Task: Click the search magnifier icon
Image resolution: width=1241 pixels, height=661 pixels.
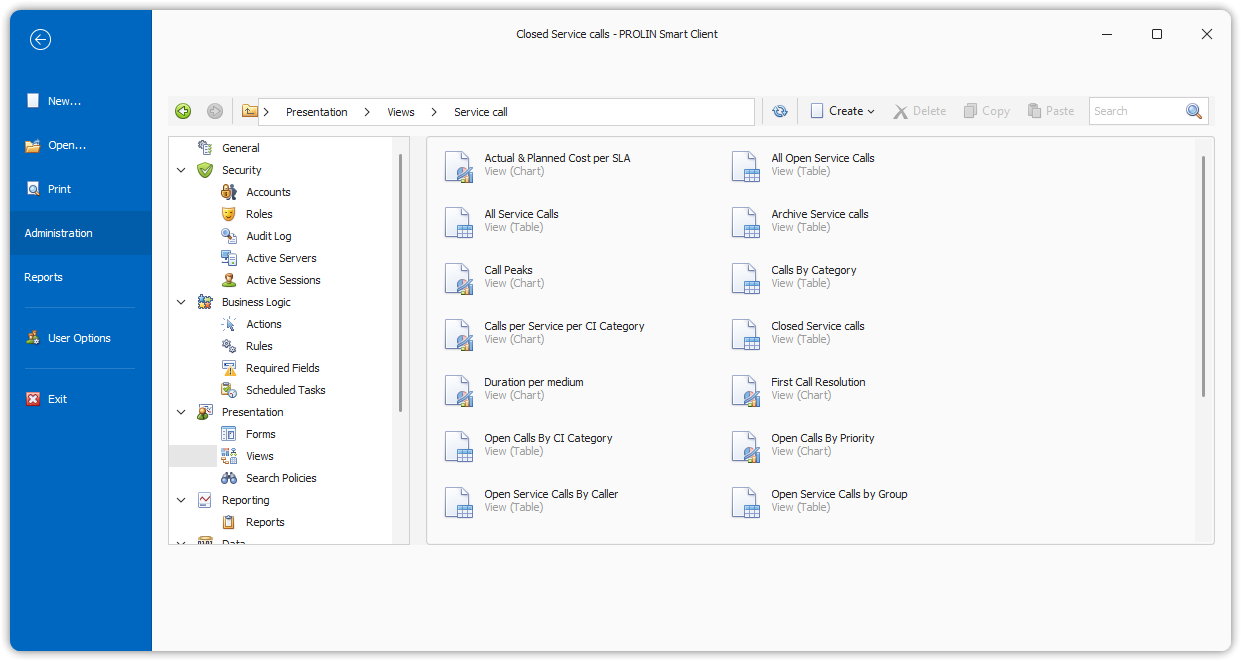Action: [x=1194, y=111]
